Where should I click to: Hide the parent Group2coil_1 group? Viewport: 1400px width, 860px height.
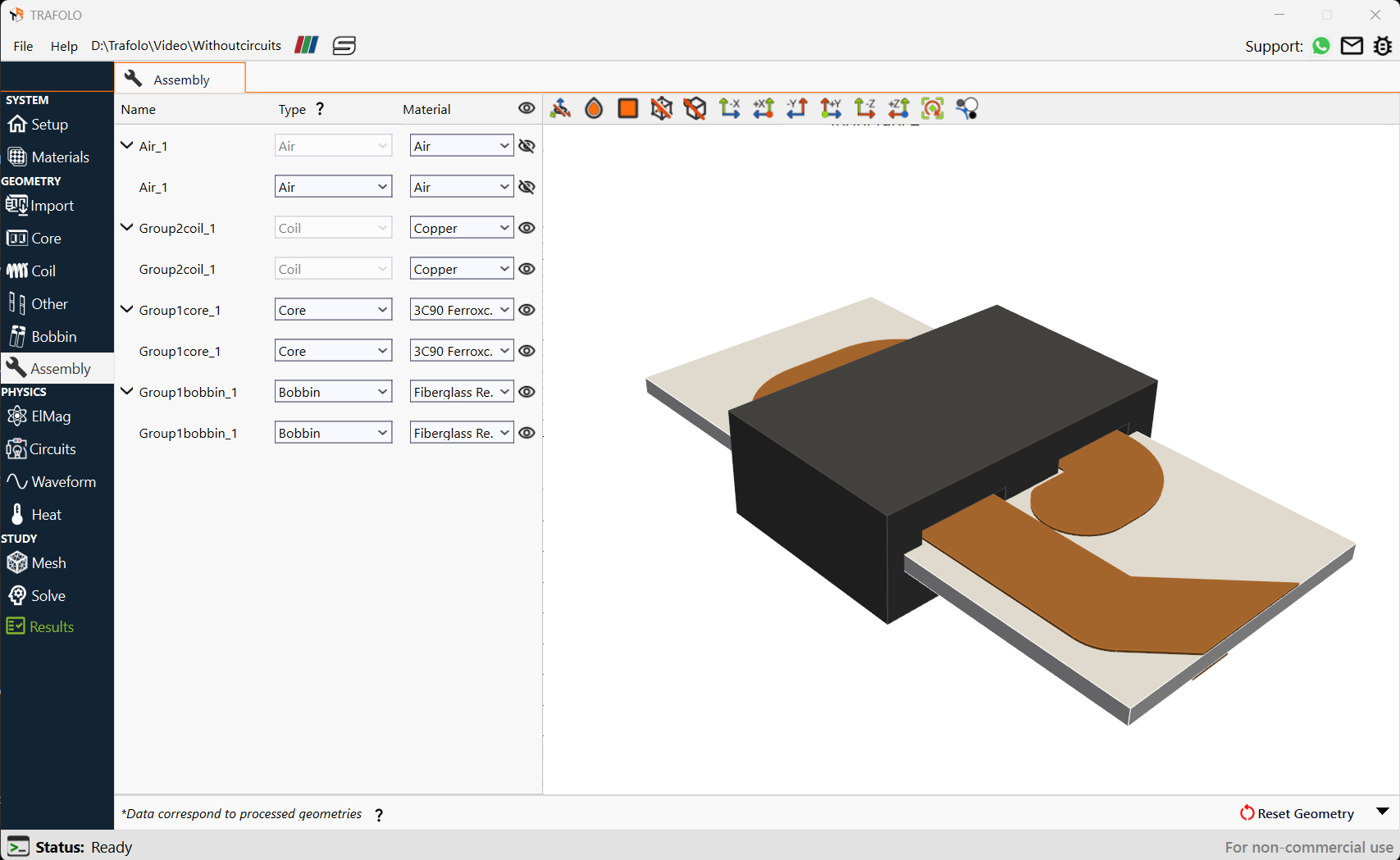(527, 228)
